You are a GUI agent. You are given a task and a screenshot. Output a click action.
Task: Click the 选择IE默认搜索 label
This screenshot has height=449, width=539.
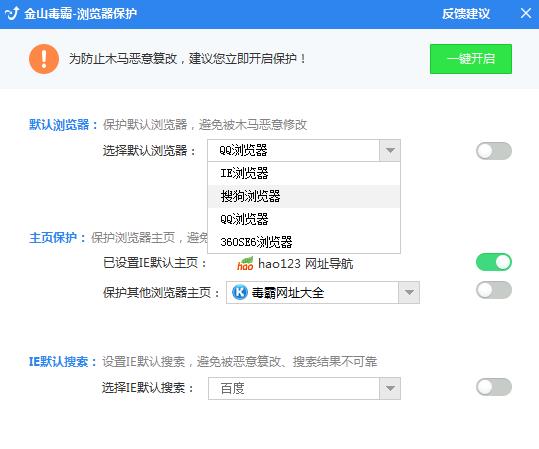(148, 388)
